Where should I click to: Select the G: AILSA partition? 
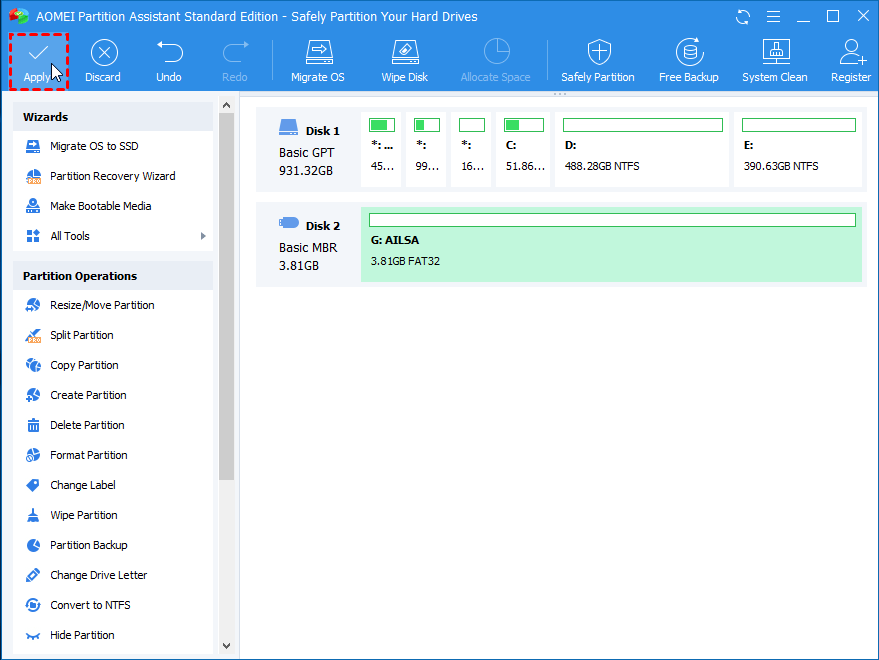611,245
